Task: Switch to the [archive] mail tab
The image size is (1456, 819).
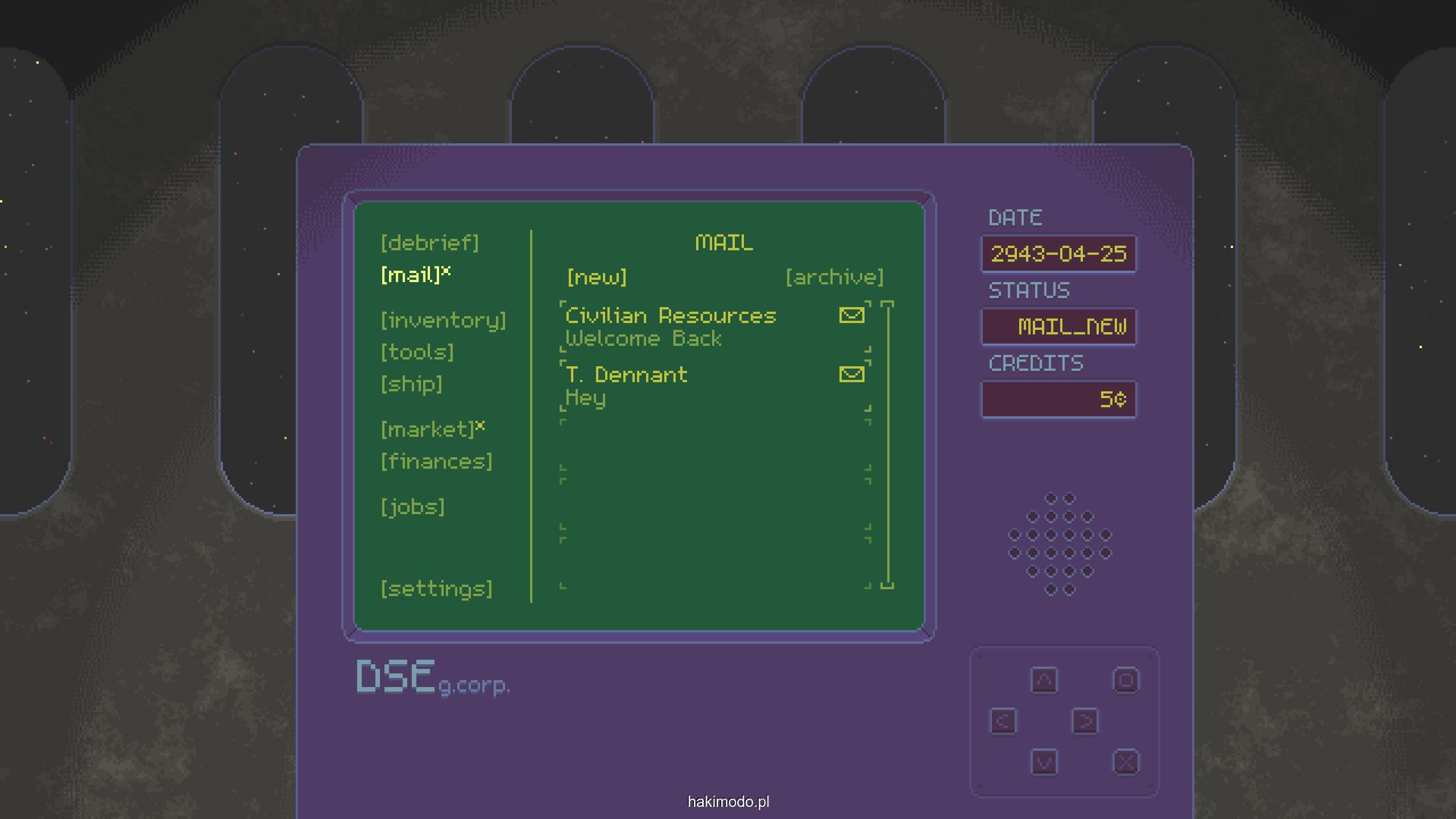Action: tap(834, 277)
